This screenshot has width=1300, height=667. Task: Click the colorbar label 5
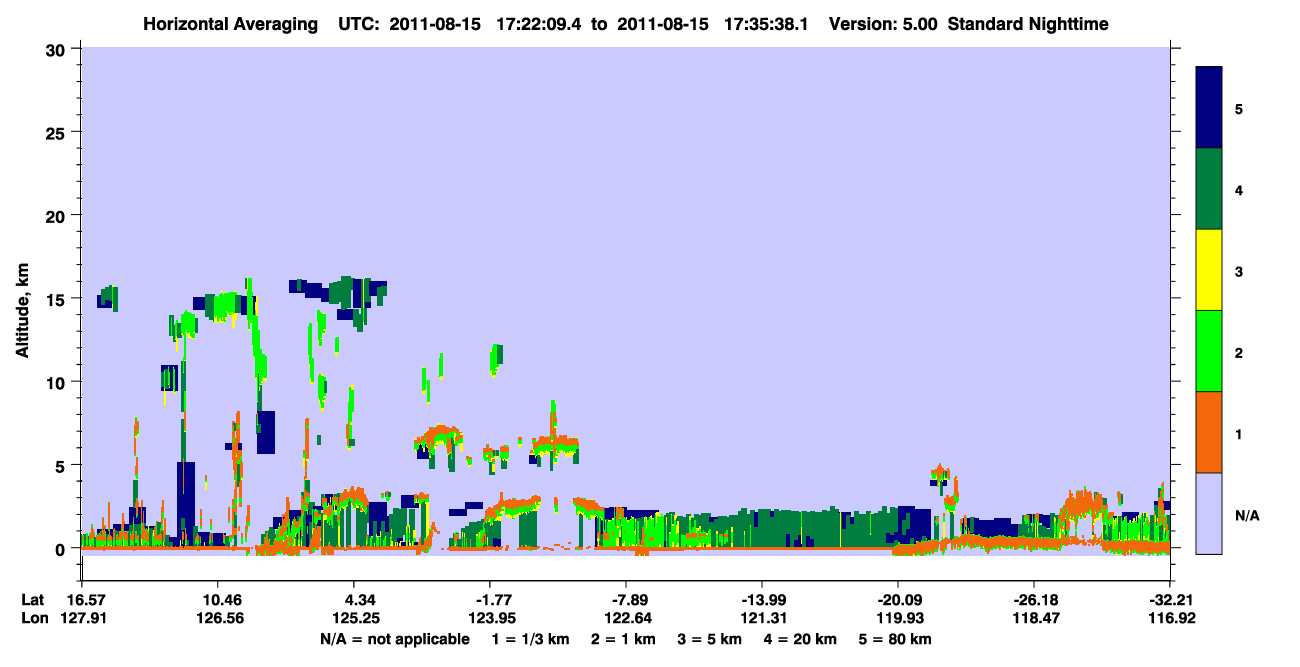pos(1238,108)
